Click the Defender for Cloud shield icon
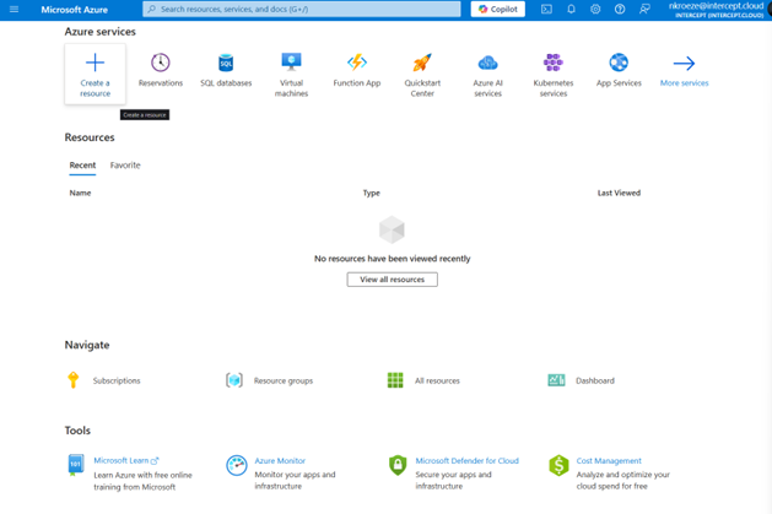The width and height of the screenshot is (772, 514). [x=397, y=465]
